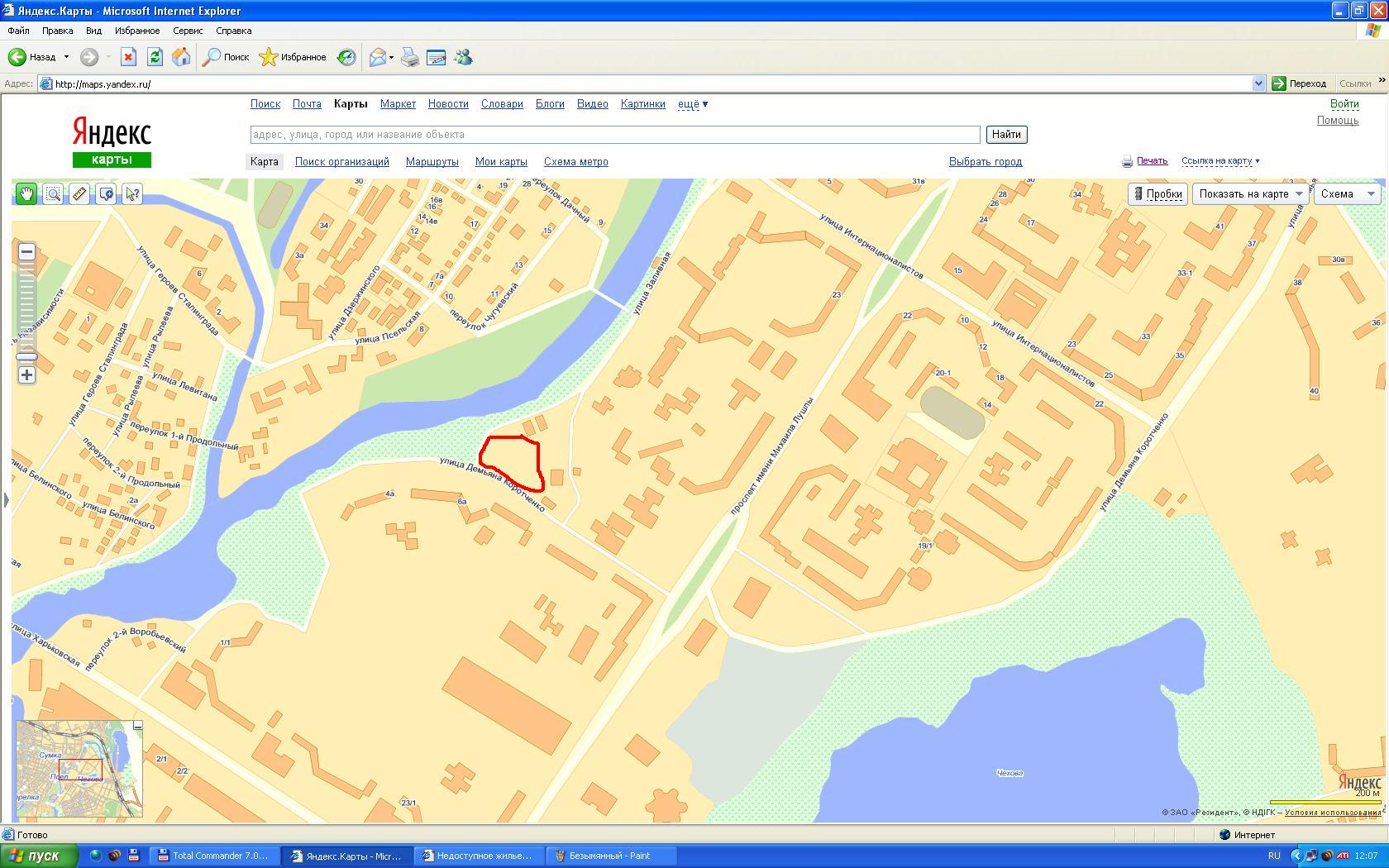Zoom in with the plus button
Image resolution: width=1389 pixels, height=868 pixels.
tap(26, 375)
